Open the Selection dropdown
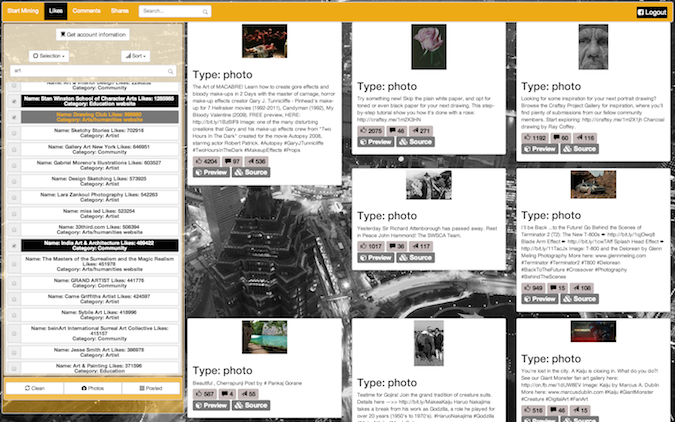675x422 pixels. 49,56
